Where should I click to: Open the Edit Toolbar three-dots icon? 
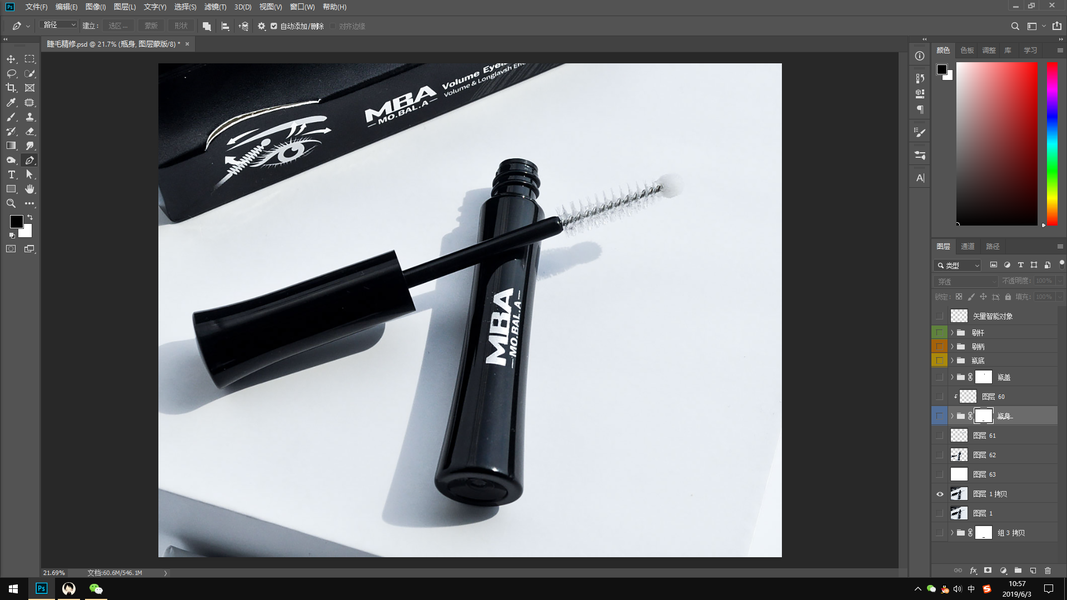point(30,203)
